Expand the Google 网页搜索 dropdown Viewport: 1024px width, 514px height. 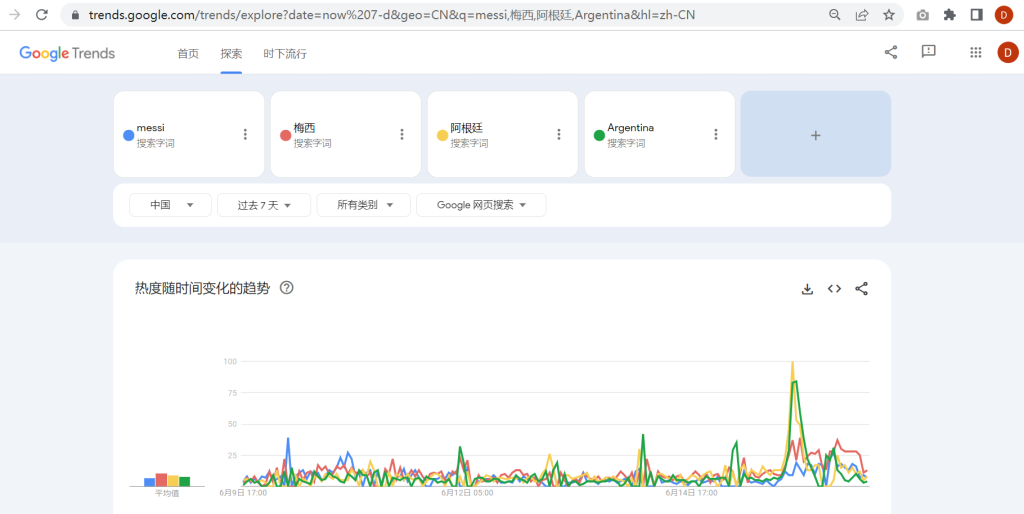tap(481, 205)
